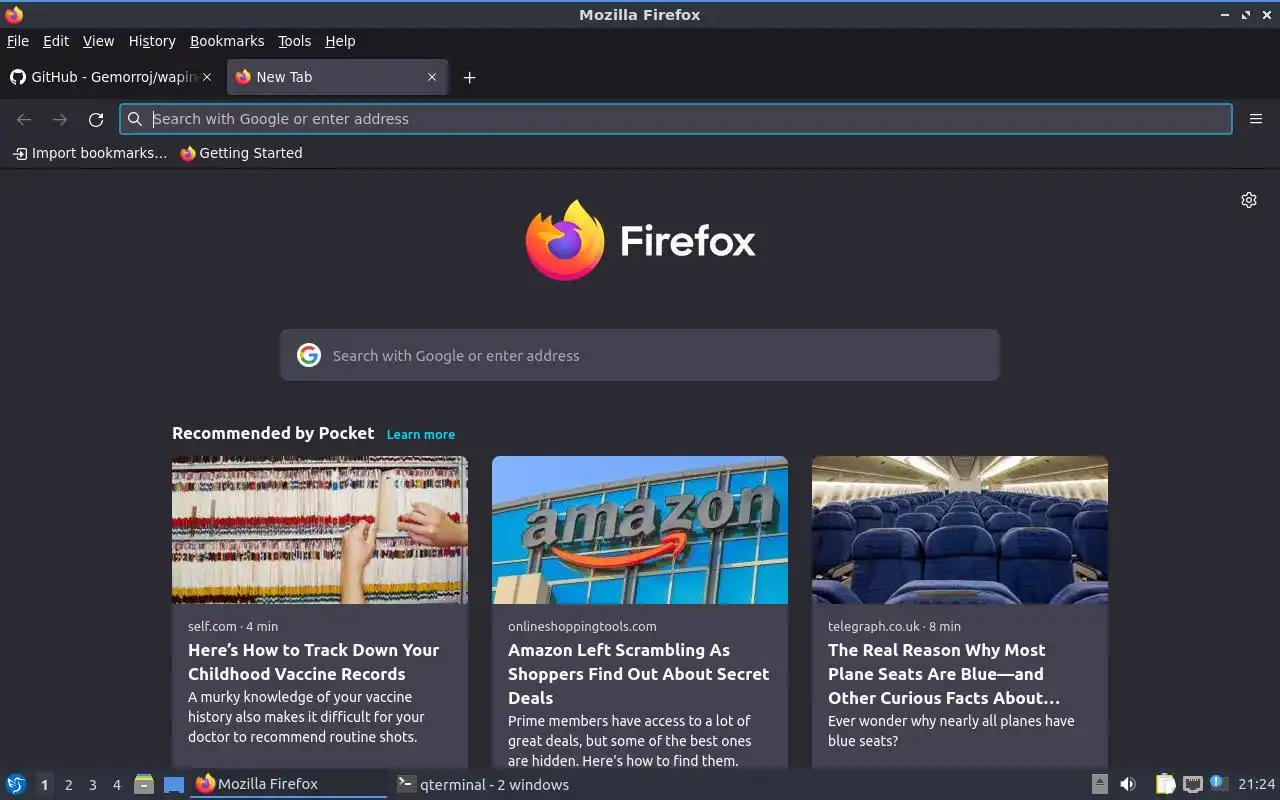Click "onlineshoppingtools.com" source text
The height and width of the screenshot is (800, 1280).
click(582, 626)
